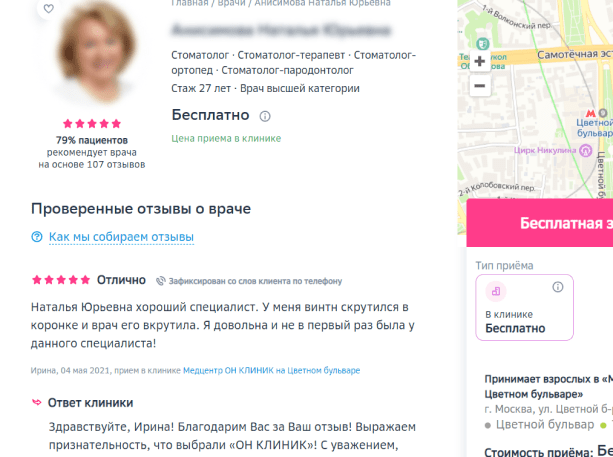613x457 pixels.
Task: Add doctor to favorites with heart icon
Action: [48, 8]
